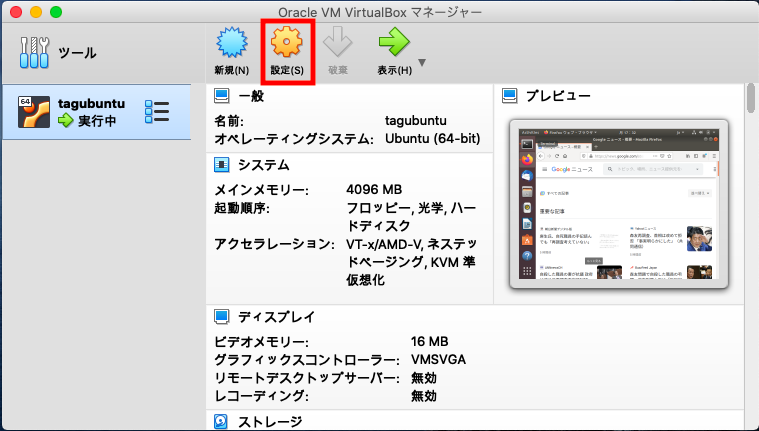Click the グラフィックスコントローラー label

307,360
